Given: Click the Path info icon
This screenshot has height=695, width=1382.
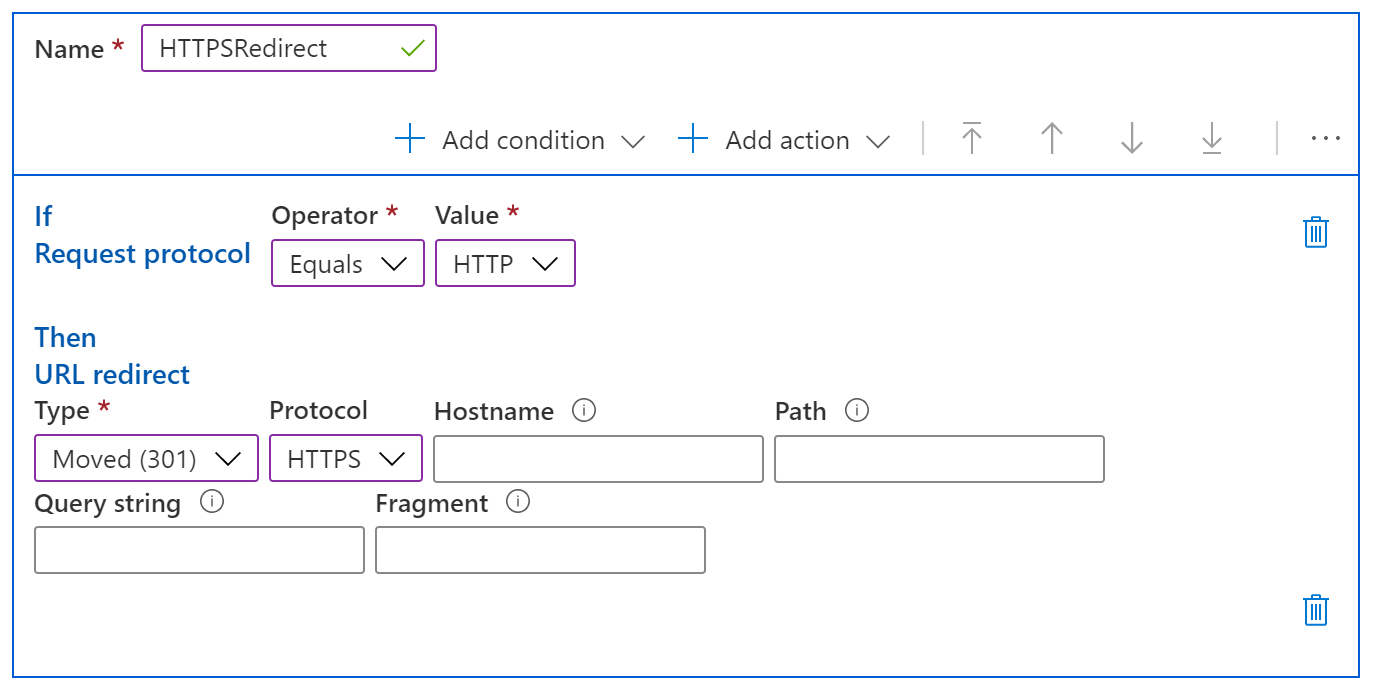Looking at the screenshot, I should [x=857, y=411].
